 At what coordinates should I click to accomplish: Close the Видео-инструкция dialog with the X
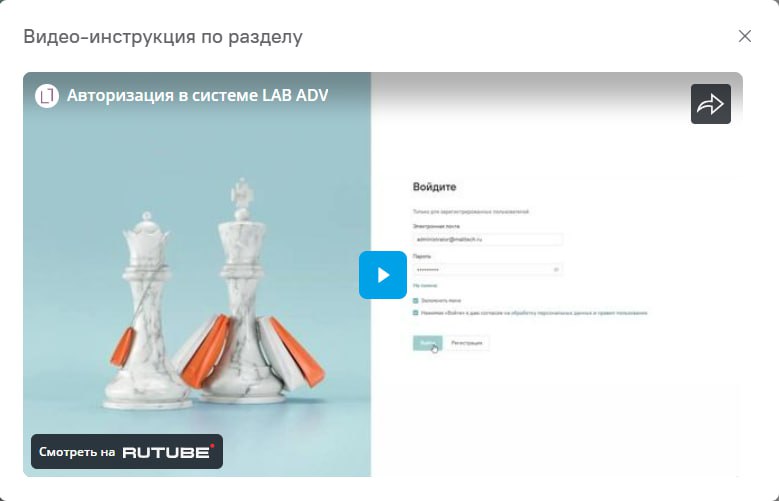point(745,36)
